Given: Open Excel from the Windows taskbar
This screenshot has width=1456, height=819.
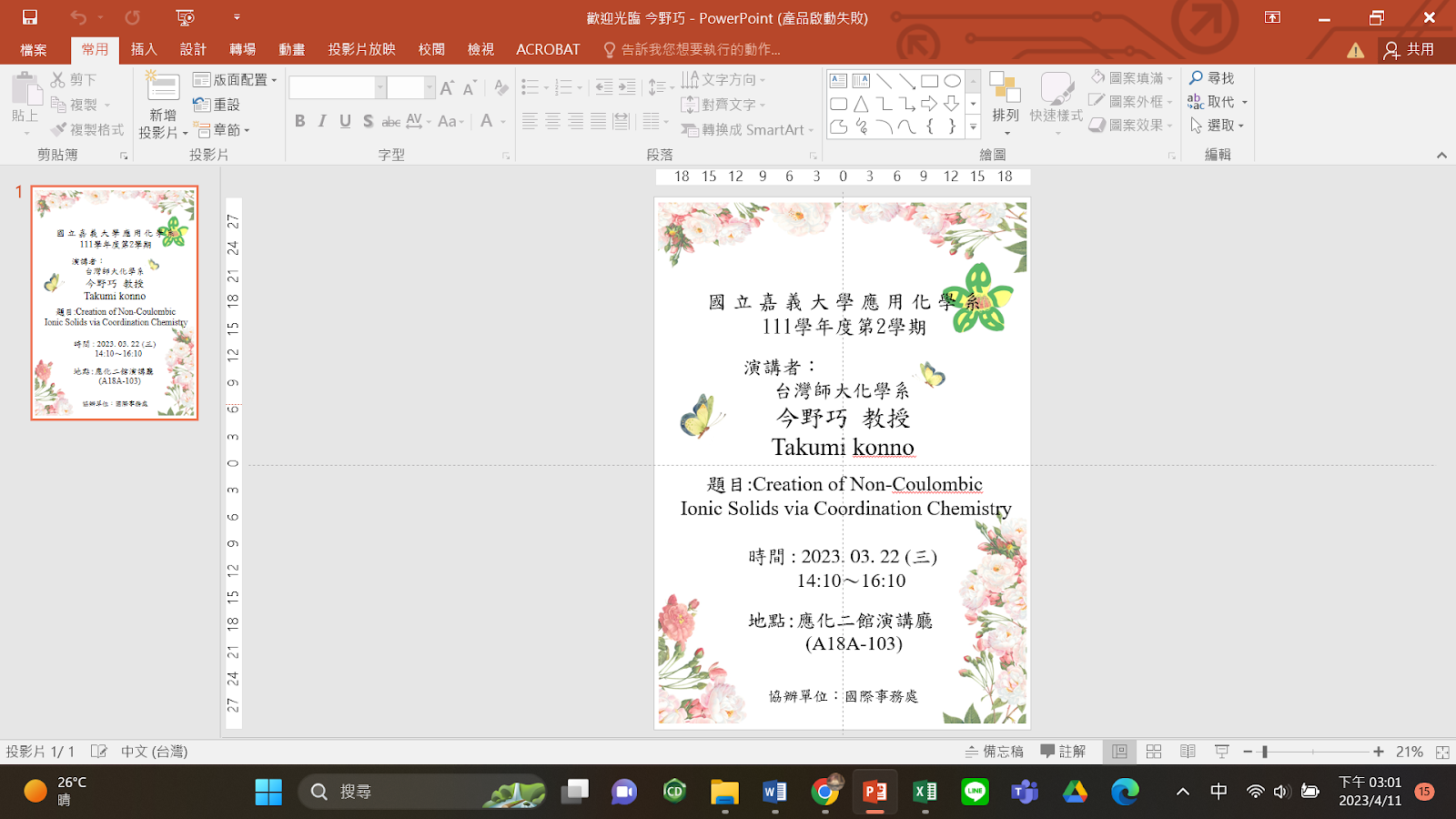Looking at the screenshot, I should (x=925, y=792).
